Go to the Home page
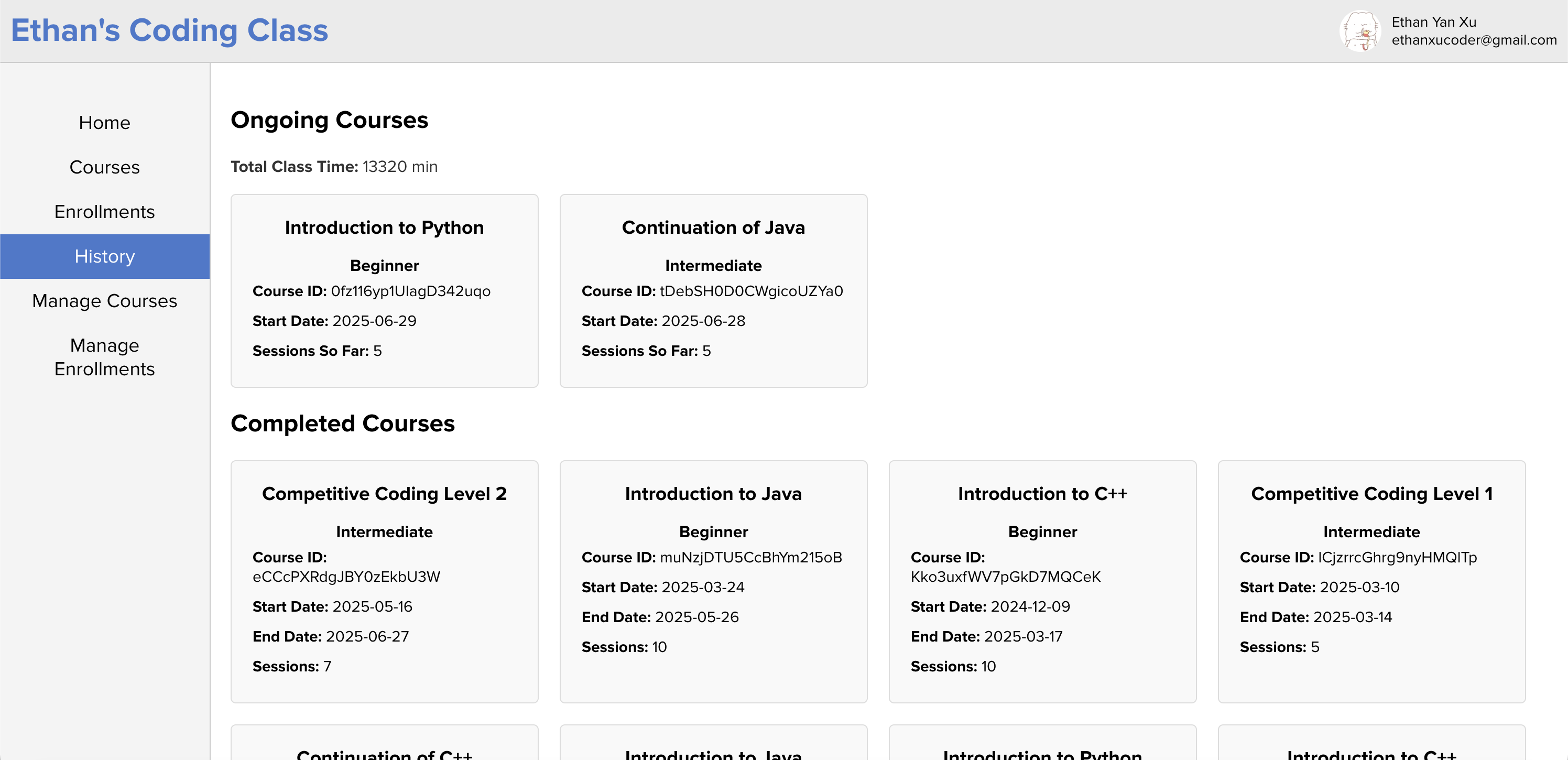Image resolution: width=1568 pixels, height=760 pixels. [x=105, y=123]
